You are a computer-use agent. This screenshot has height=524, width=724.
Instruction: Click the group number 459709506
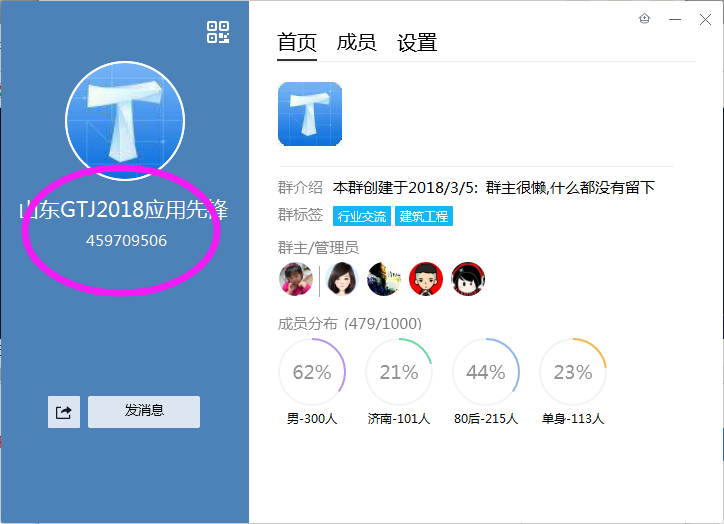coord(127,241)
